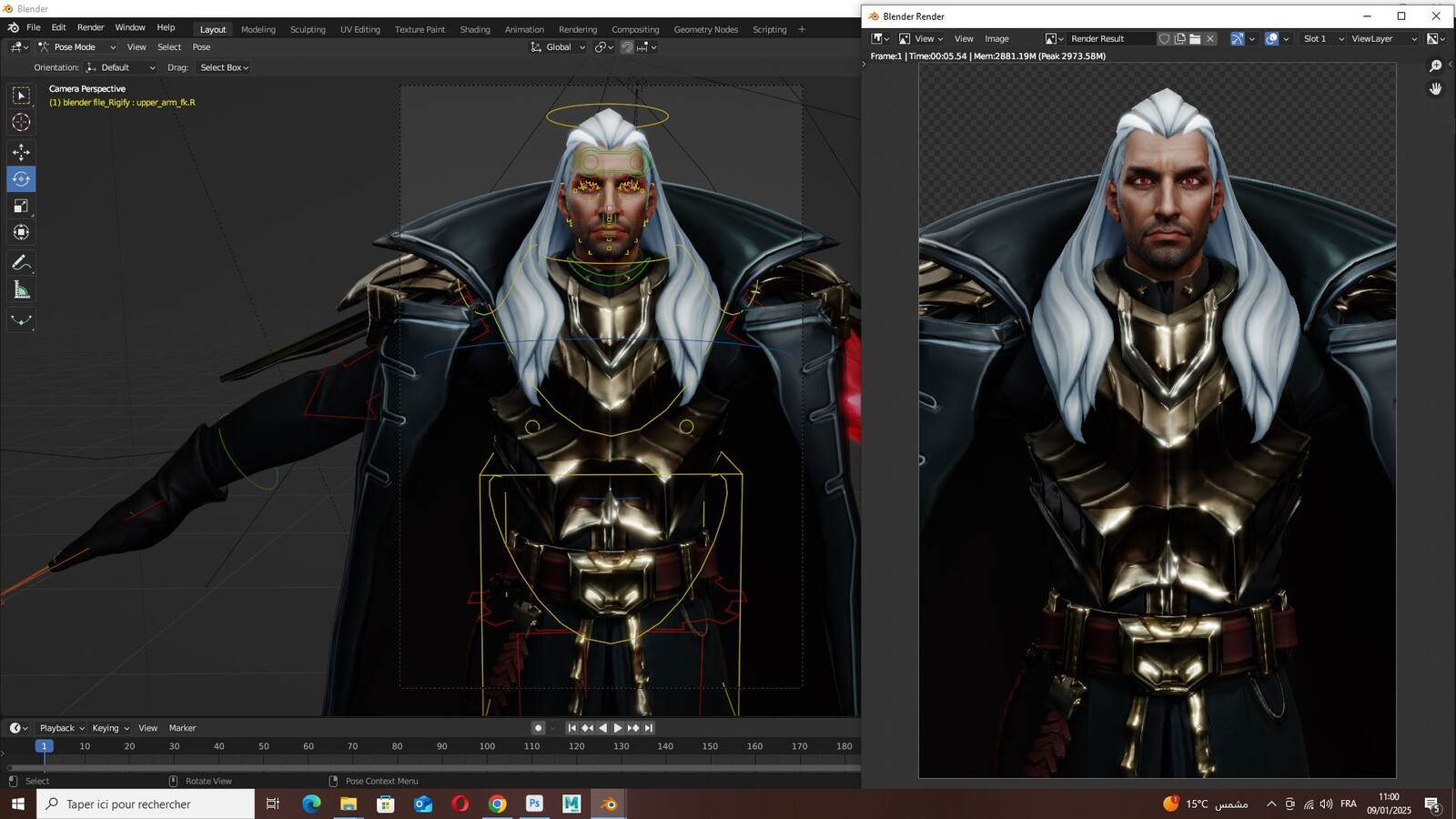
Task: Open the 3D viewport editor type selector
Action: (19, 47)
